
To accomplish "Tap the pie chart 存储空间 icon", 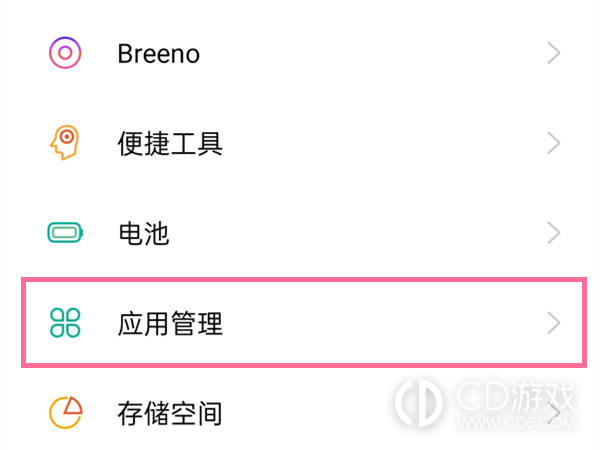I will coord(65,412).
